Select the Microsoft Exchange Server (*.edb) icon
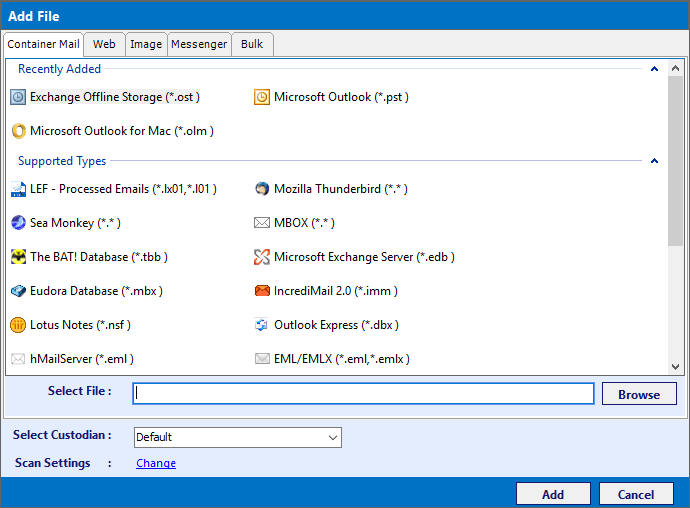The width and height of the screenshot is (690, 508). 262,257
